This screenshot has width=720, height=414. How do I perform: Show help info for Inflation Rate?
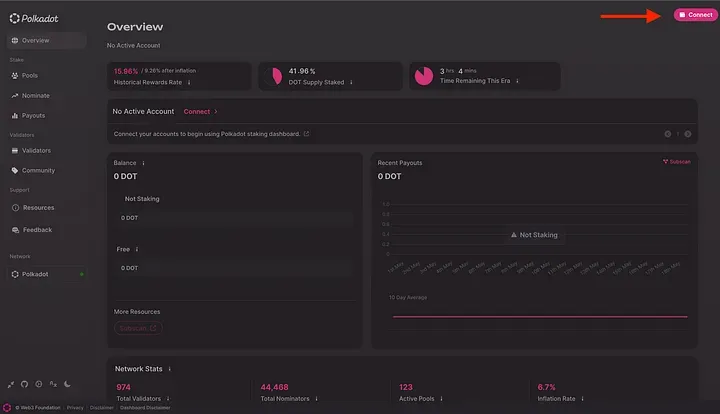[x=582, y=399]
